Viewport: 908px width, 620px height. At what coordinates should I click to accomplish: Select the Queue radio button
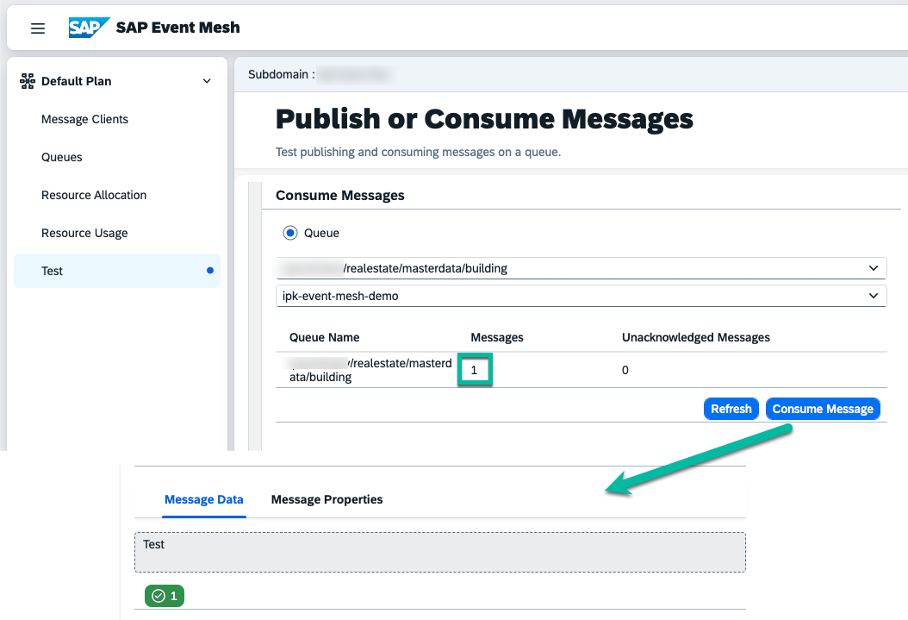(x=290, y=233)
